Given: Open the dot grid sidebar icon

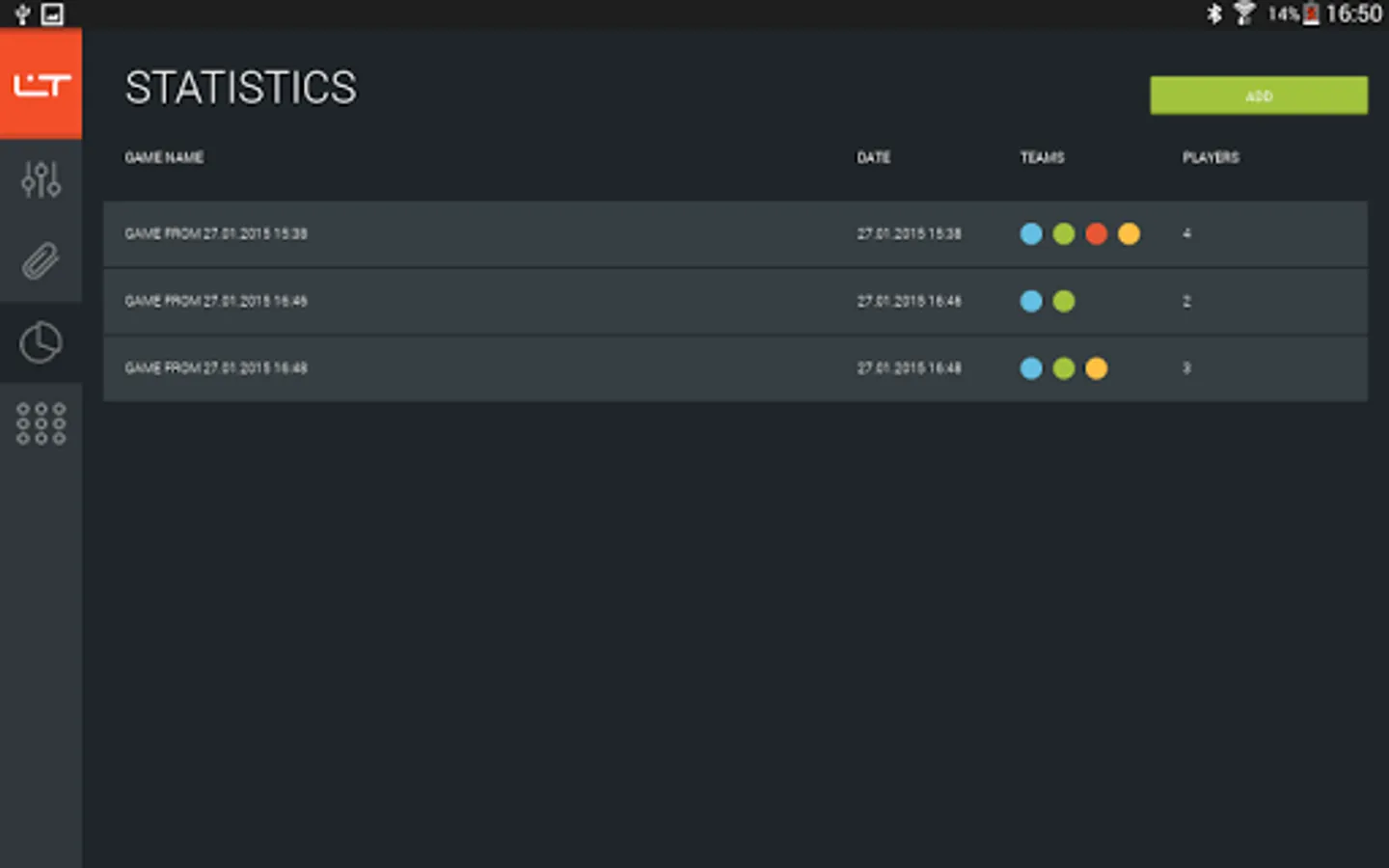Looking at the screenshot, I should pos(41,423).
